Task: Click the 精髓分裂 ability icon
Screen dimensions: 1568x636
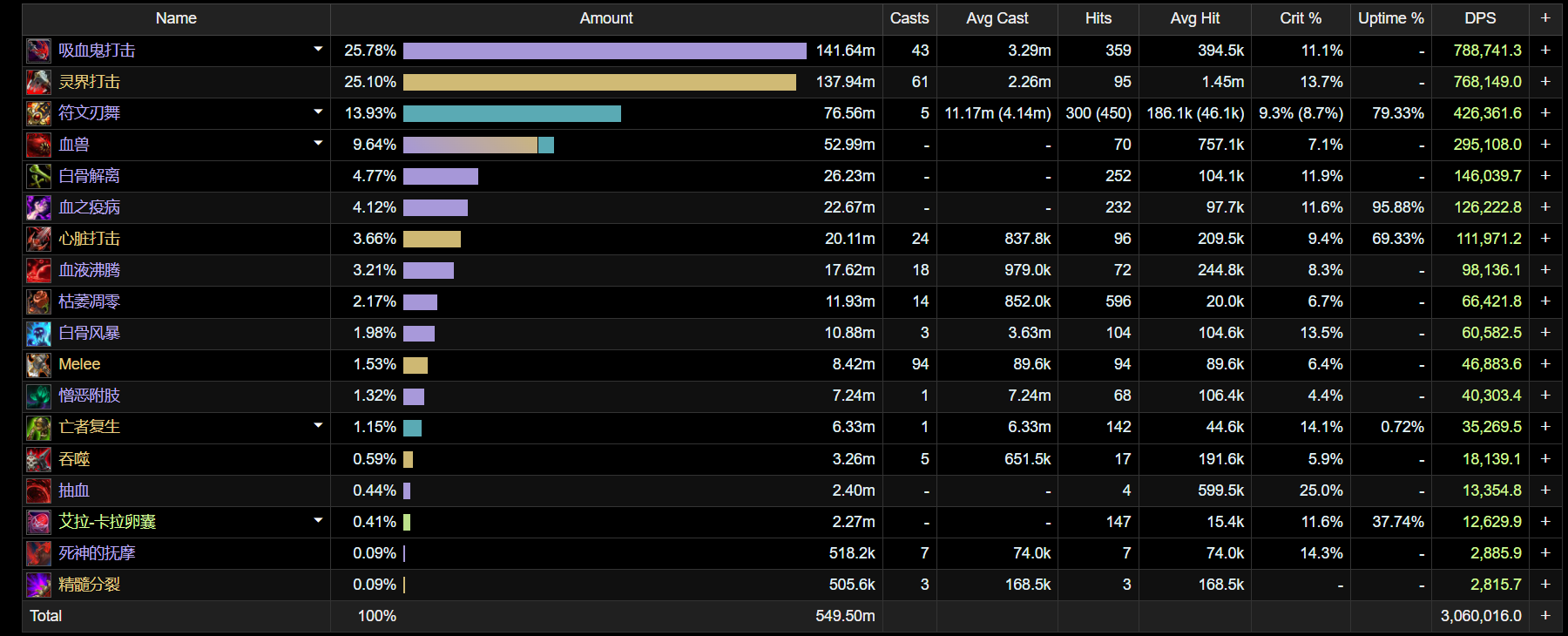Action: point(38,585)
